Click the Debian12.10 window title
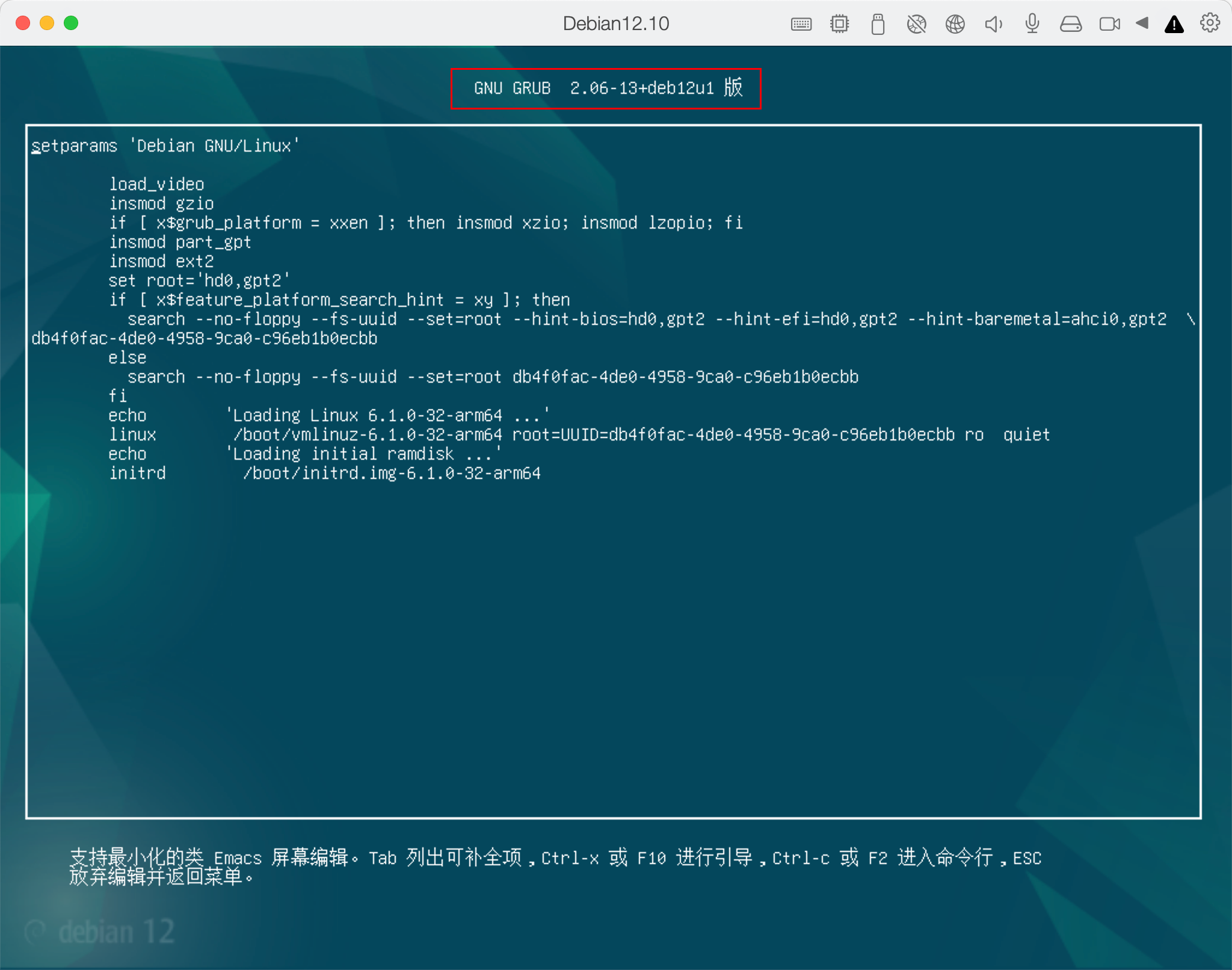Viewport: 1232px width, 970px height. (615, 23)
